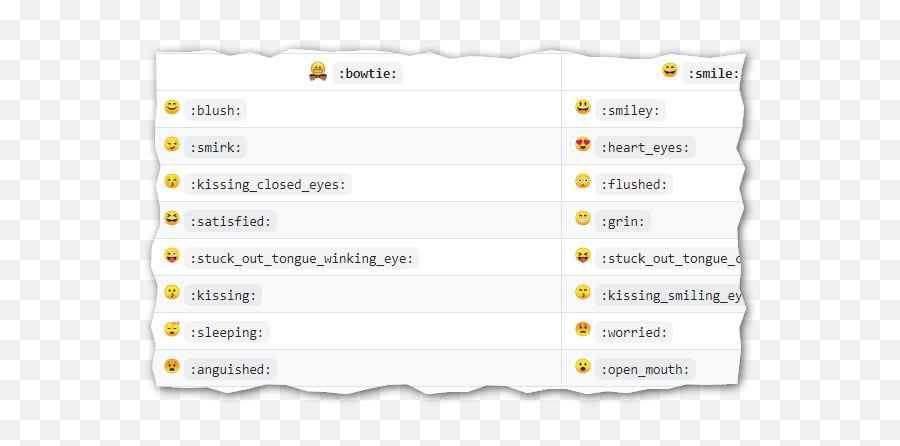Click the kissing_closed_eyes emoji icon
Image resolution: width=900 pixels, height=446 pixels.
point(172,181)
